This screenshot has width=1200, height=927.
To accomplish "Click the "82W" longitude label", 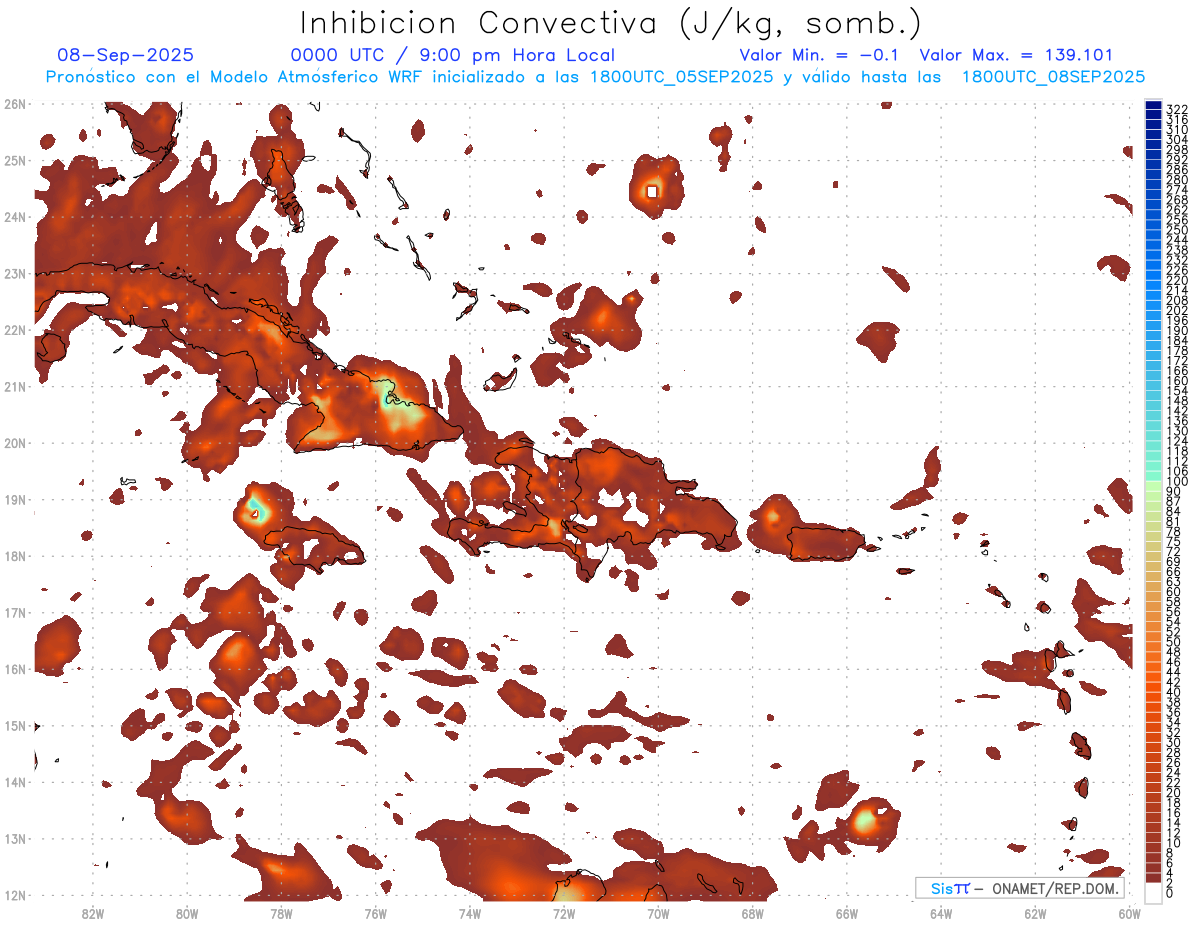I will point(92,913).
